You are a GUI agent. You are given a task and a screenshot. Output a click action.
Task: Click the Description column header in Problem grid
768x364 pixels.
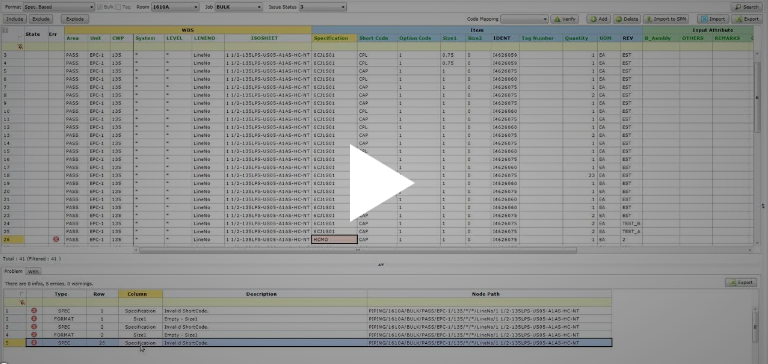pyautogui.click(x=265, y=294)
